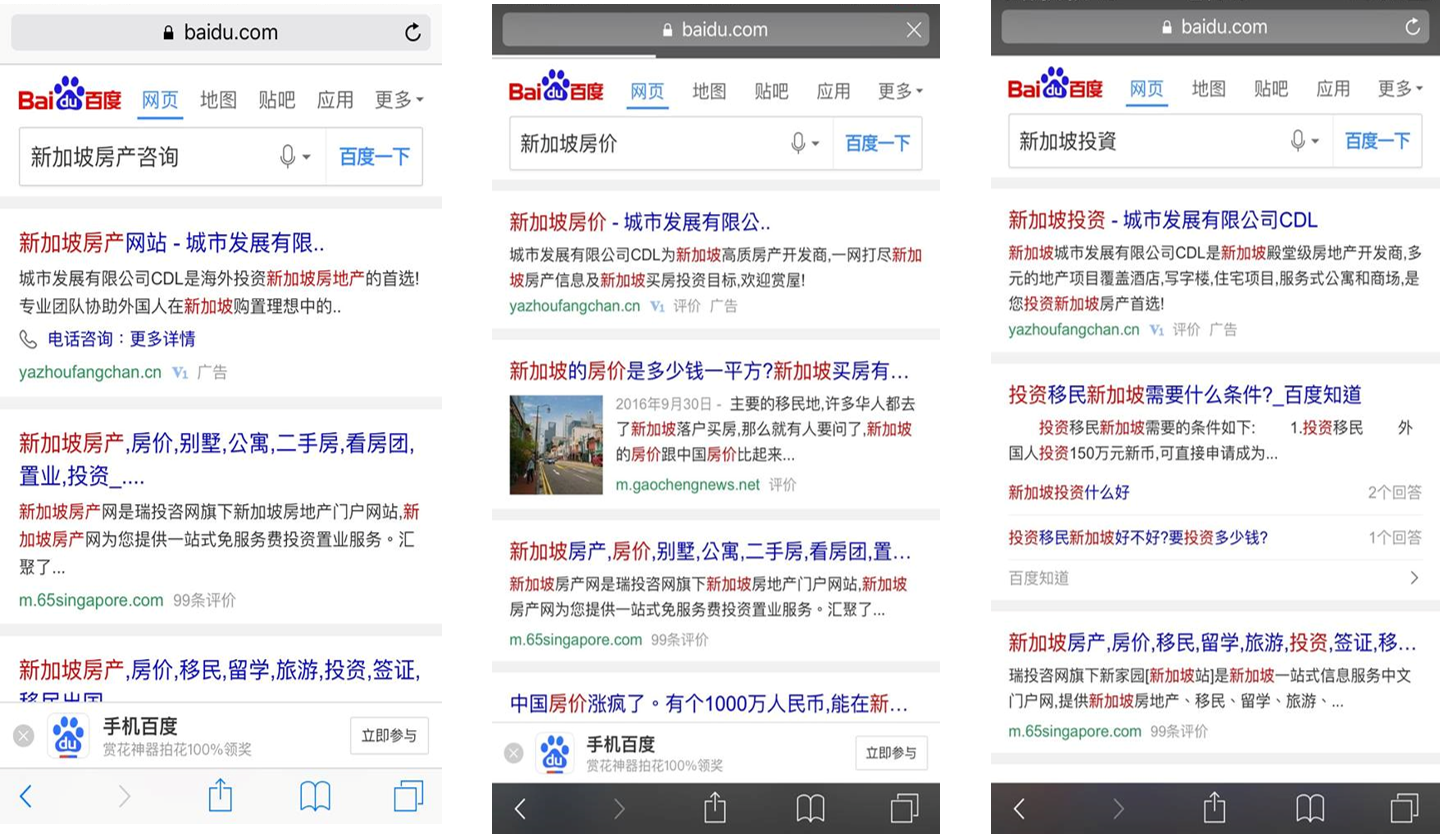Tap street photo thumbnail in middle result
The height and width of the screenshot is (834, 1440).
(556, 445)
